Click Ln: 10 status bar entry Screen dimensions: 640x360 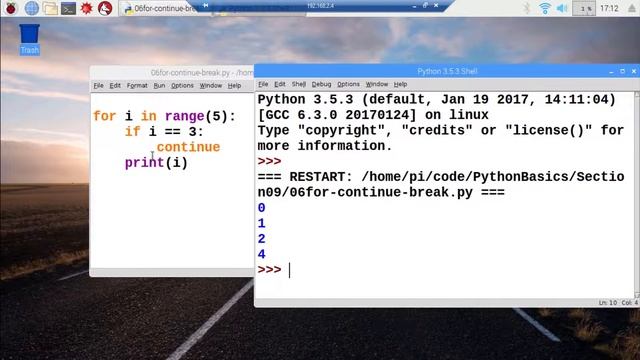click(608, 302)
